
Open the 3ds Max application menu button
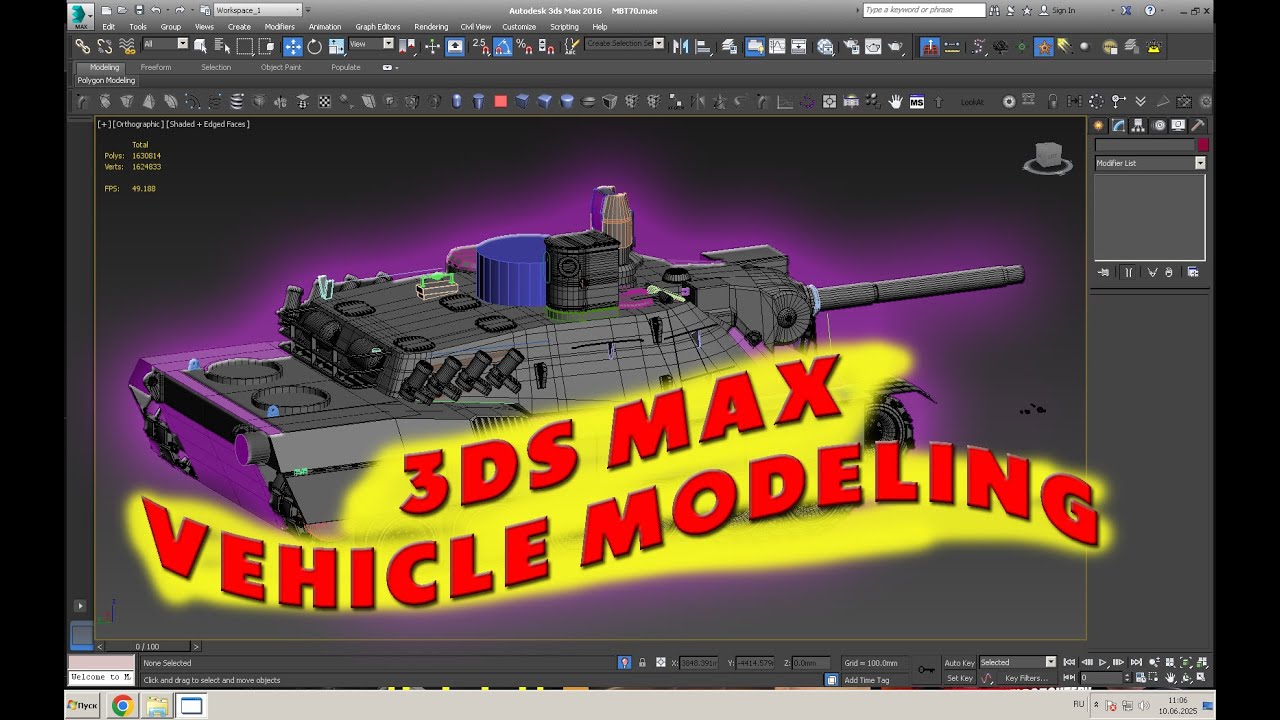pos(81,15)
